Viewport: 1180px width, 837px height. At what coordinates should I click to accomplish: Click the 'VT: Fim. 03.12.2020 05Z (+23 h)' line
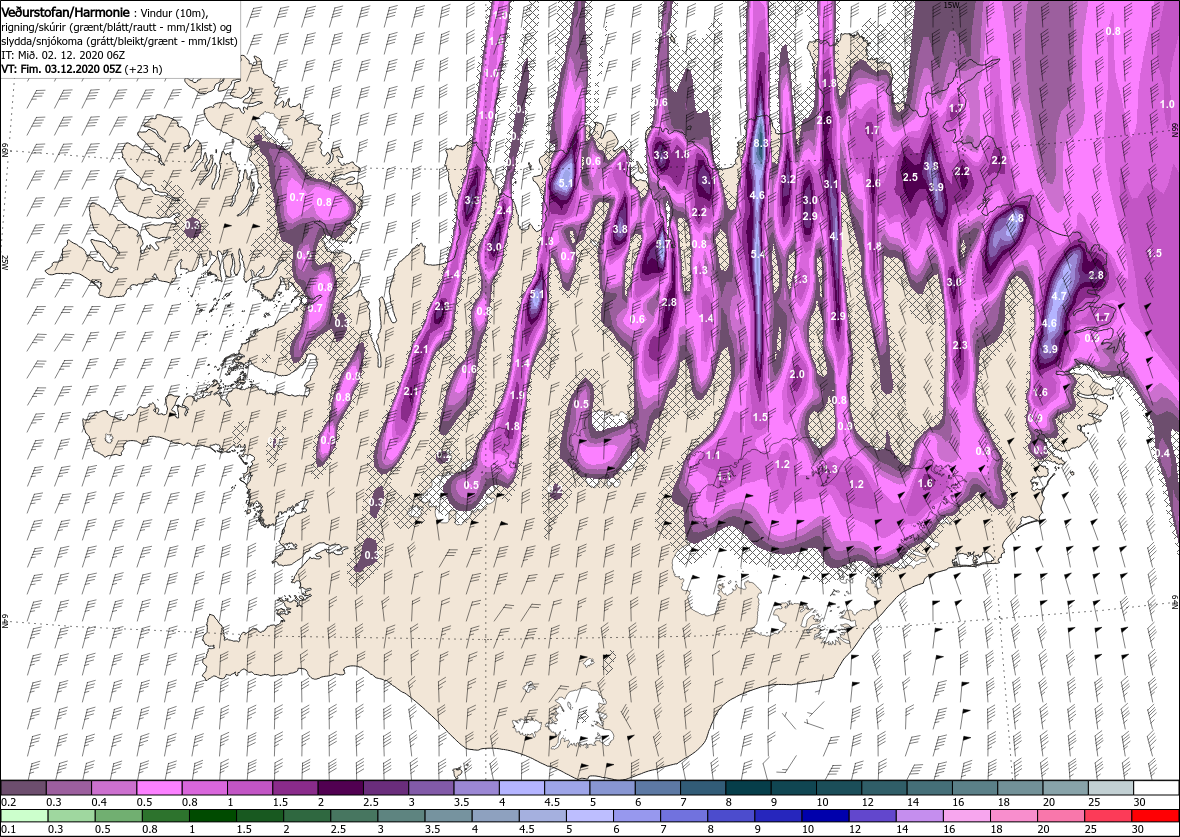(81, 68)
